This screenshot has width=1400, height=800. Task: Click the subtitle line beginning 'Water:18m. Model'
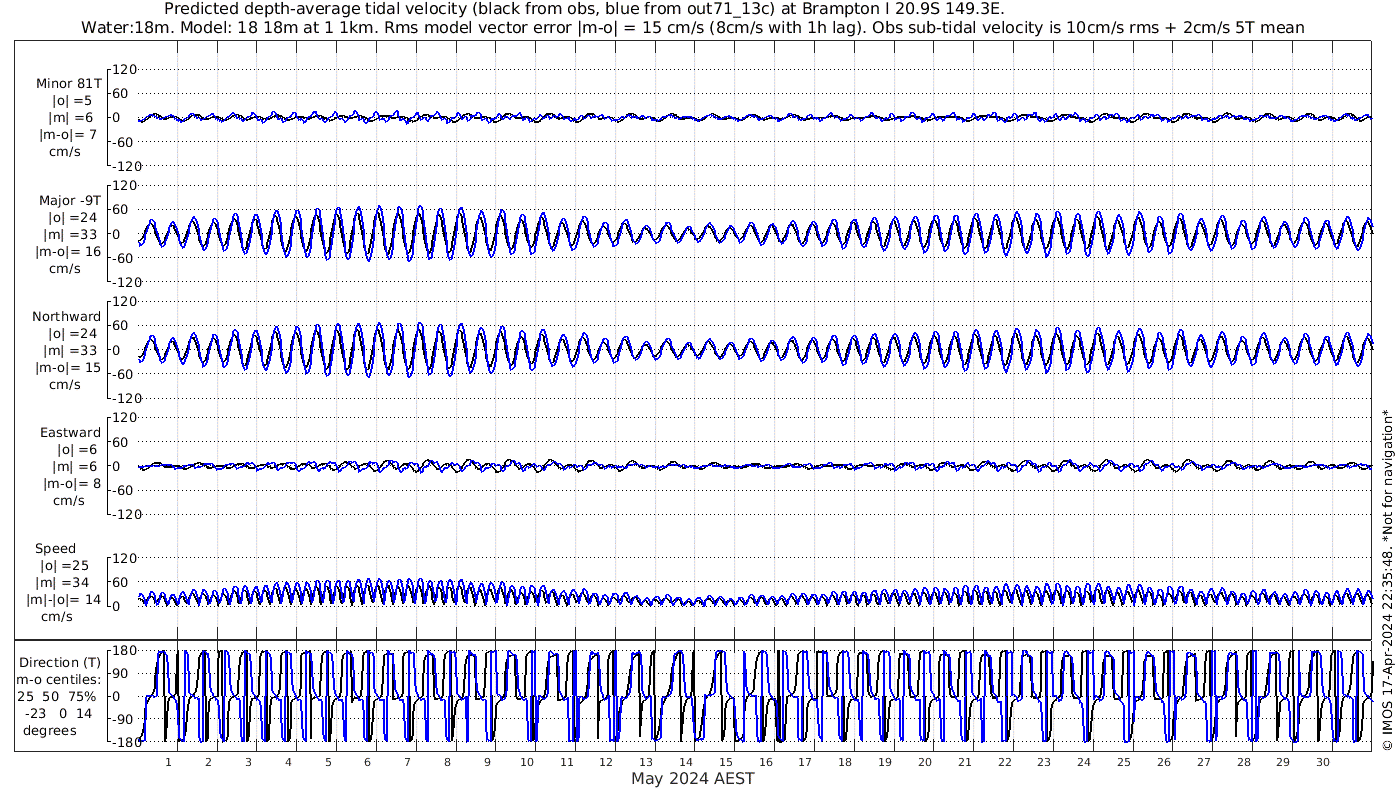tap(693, 27)
